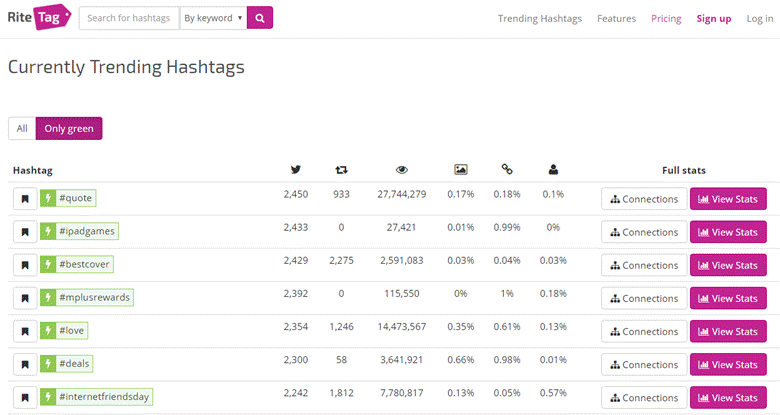This screenshot has height=415, width=780.
Task: Switch filter to All hashtags
Action: pos(21,129)
